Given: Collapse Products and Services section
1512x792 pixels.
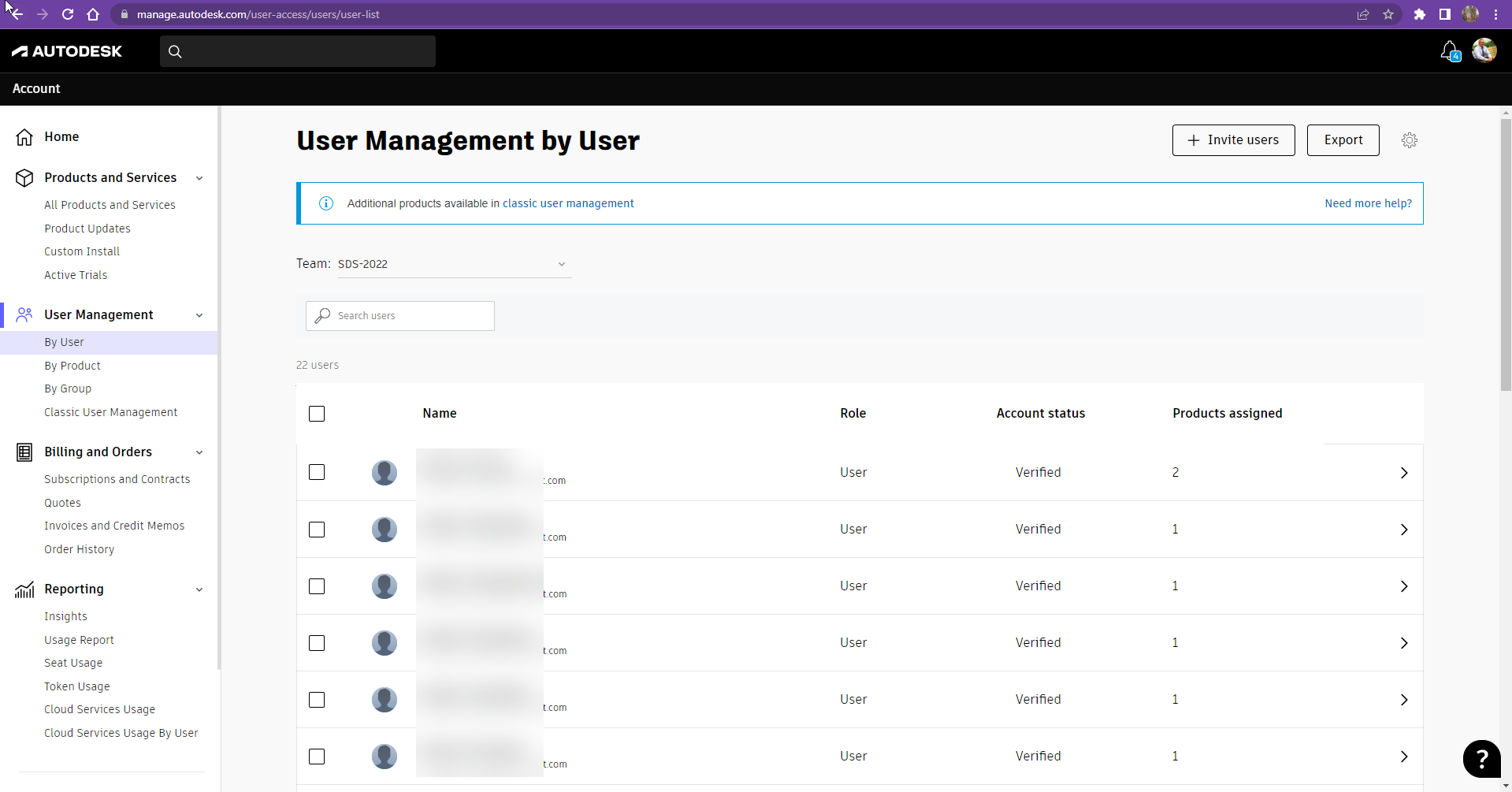Looking at the screenshot, I should click(x=199, y=178).
